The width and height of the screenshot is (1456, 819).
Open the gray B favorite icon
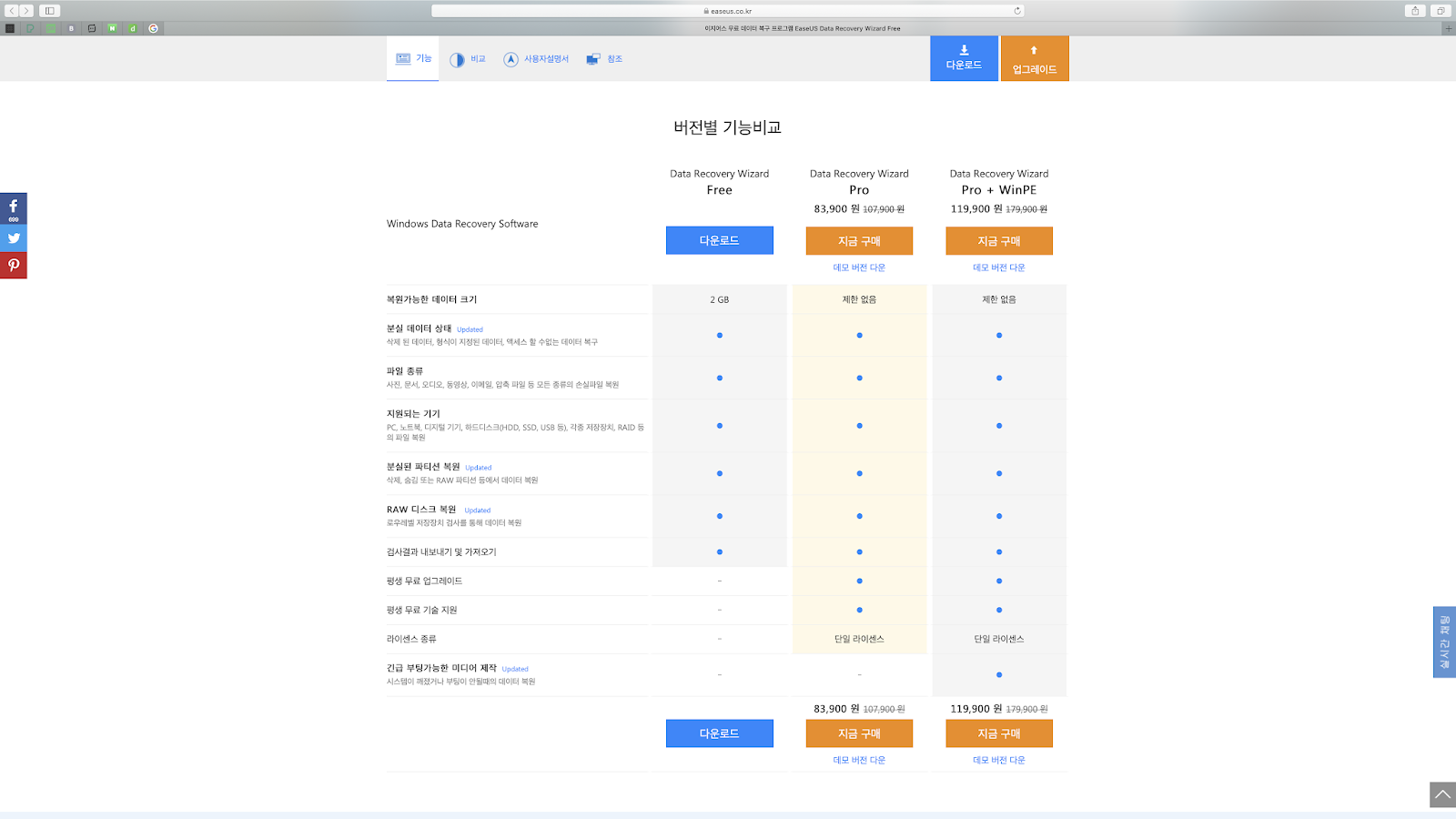(x=71, y=28)
